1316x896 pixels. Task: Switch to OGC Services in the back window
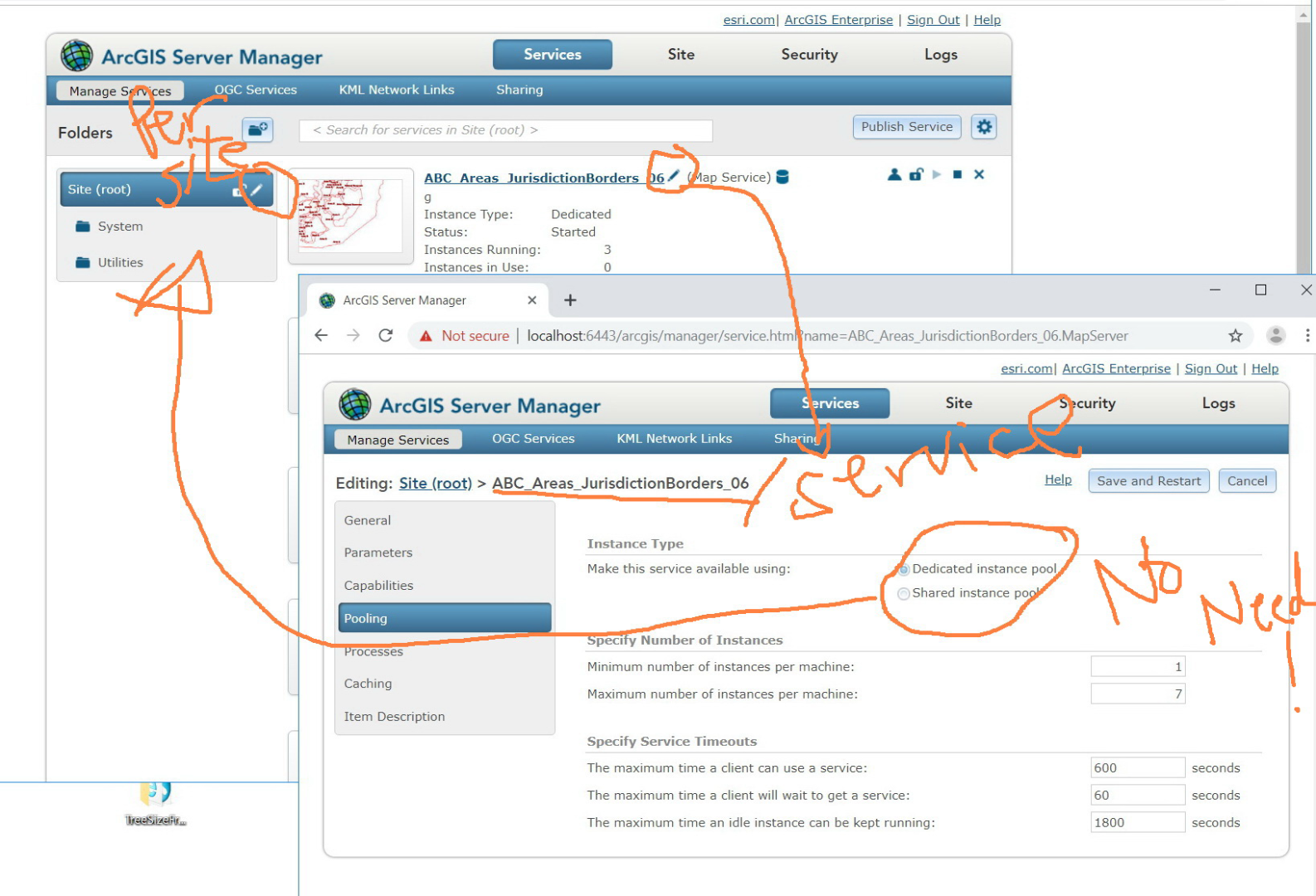tap(256, 90)
